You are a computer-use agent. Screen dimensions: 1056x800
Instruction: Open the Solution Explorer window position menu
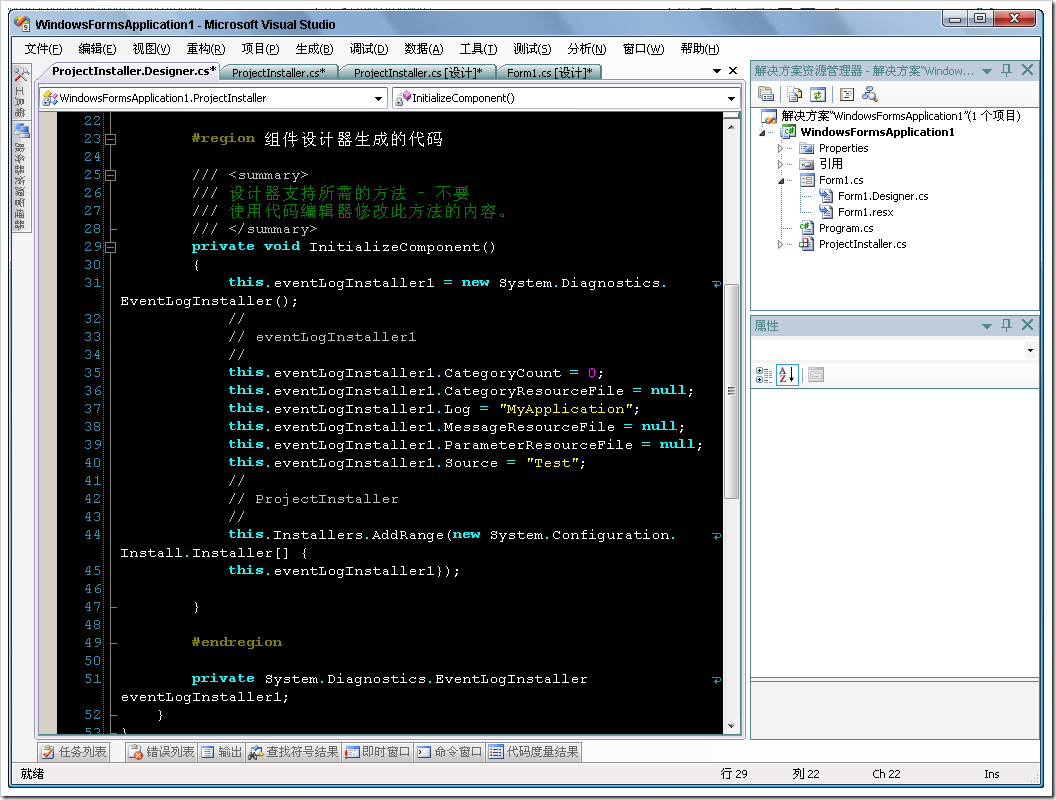coord(987,71)
